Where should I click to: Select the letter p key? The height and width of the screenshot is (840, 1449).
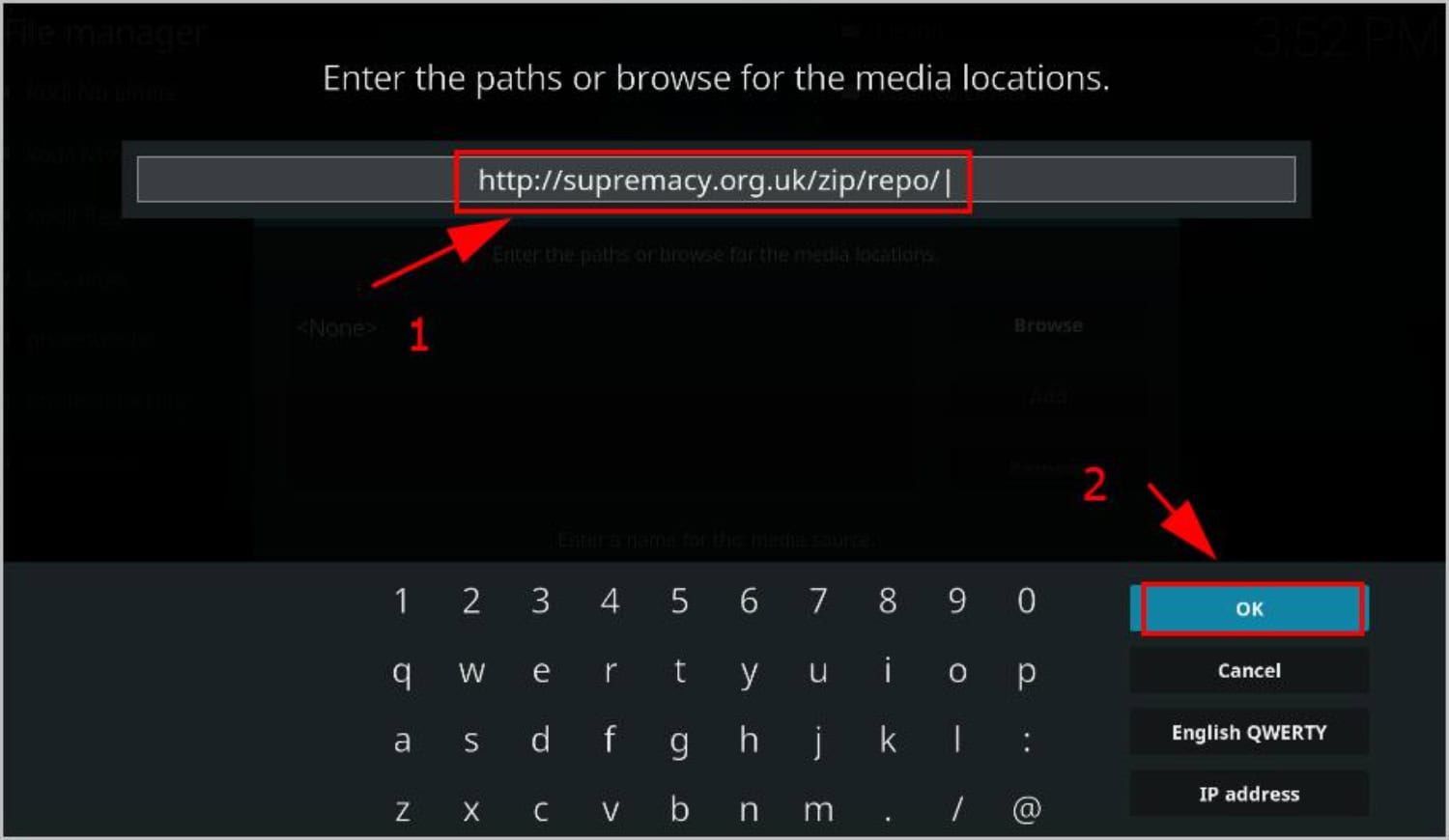(1027, 670)
